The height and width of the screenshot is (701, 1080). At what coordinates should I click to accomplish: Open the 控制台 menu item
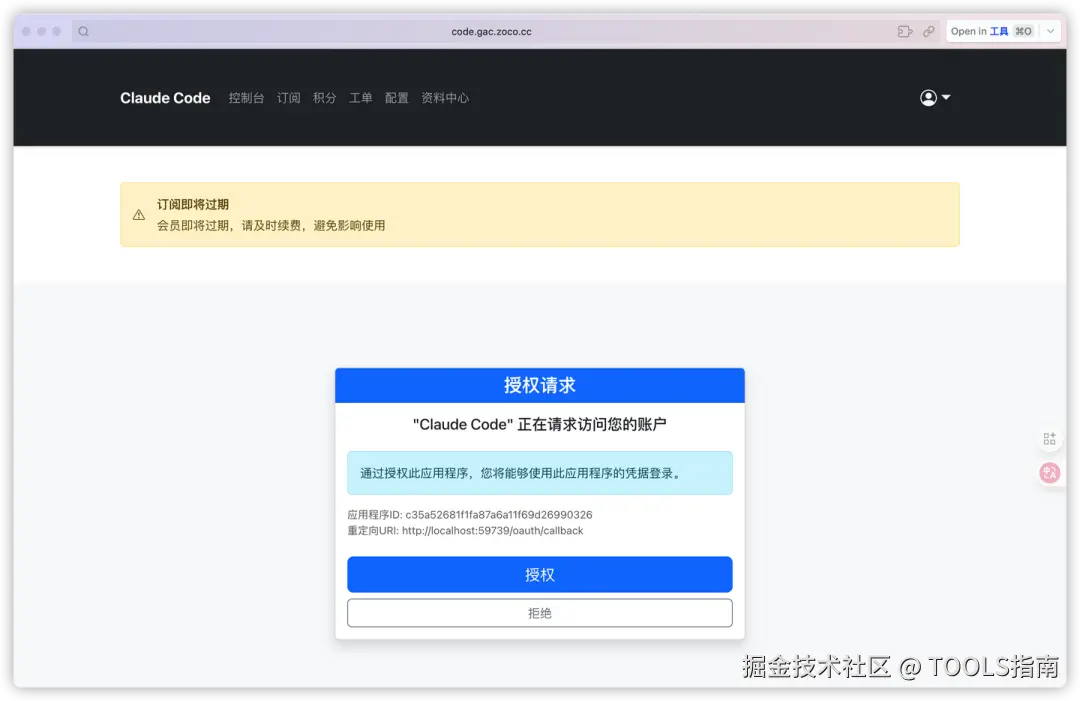click(x=247, y=98)
